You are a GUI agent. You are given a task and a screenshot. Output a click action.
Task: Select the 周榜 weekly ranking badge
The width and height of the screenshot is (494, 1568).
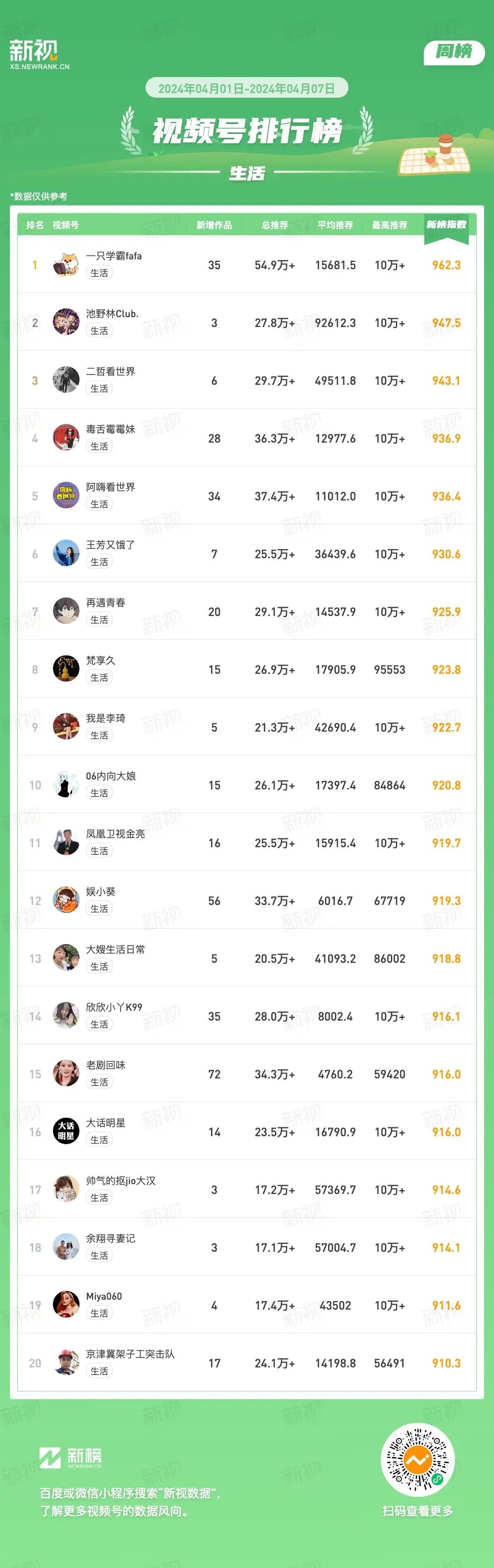454,52
